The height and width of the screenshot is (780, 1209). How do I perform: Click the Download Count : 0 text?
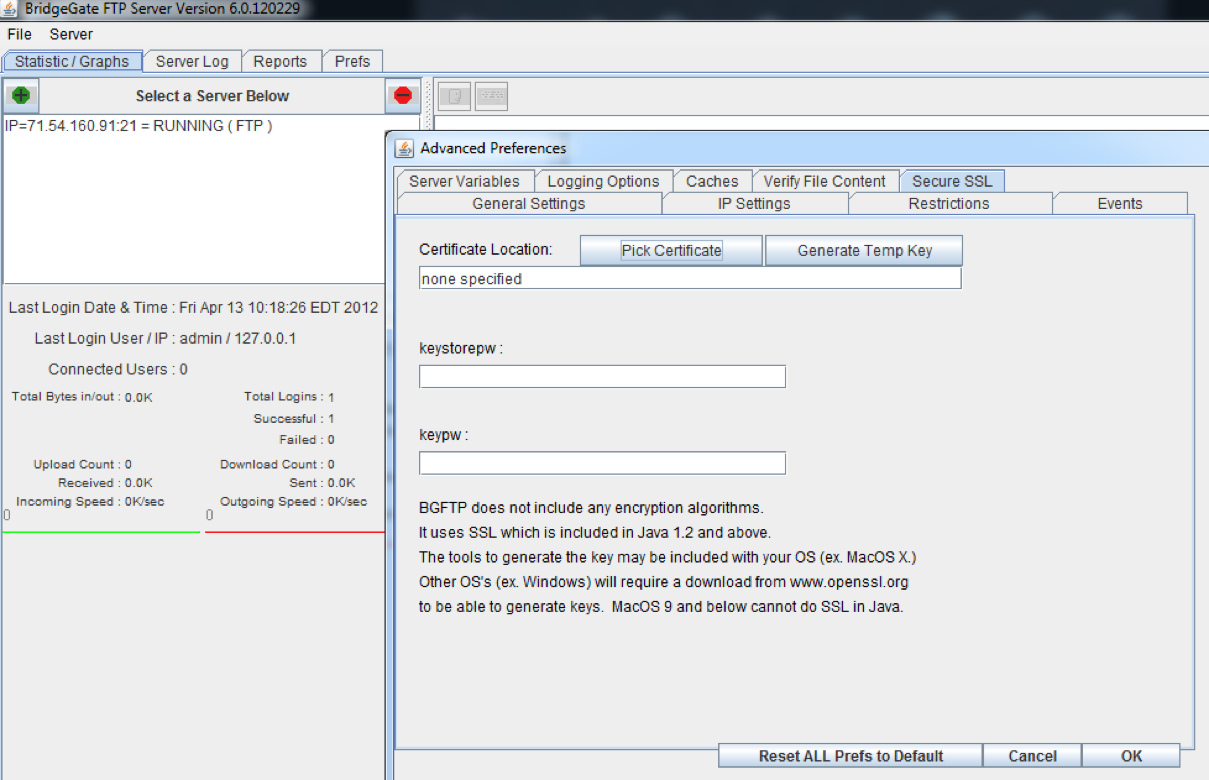(x=277, y=464)
